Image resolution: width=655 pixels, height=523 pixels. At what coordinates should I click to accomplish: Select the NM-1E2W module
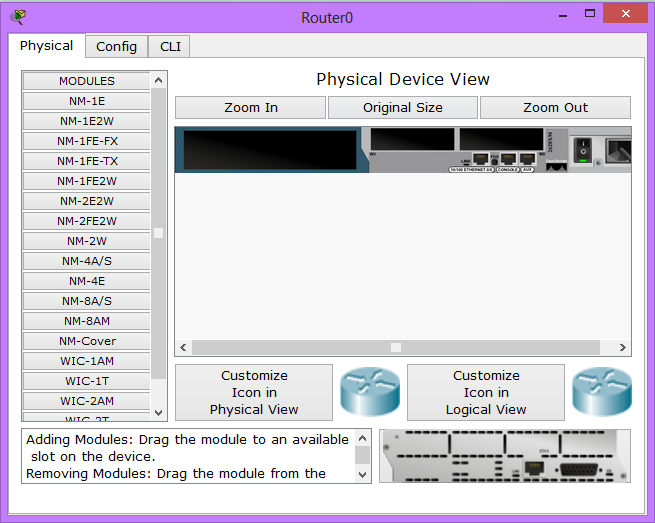click(x=86, y=121)
